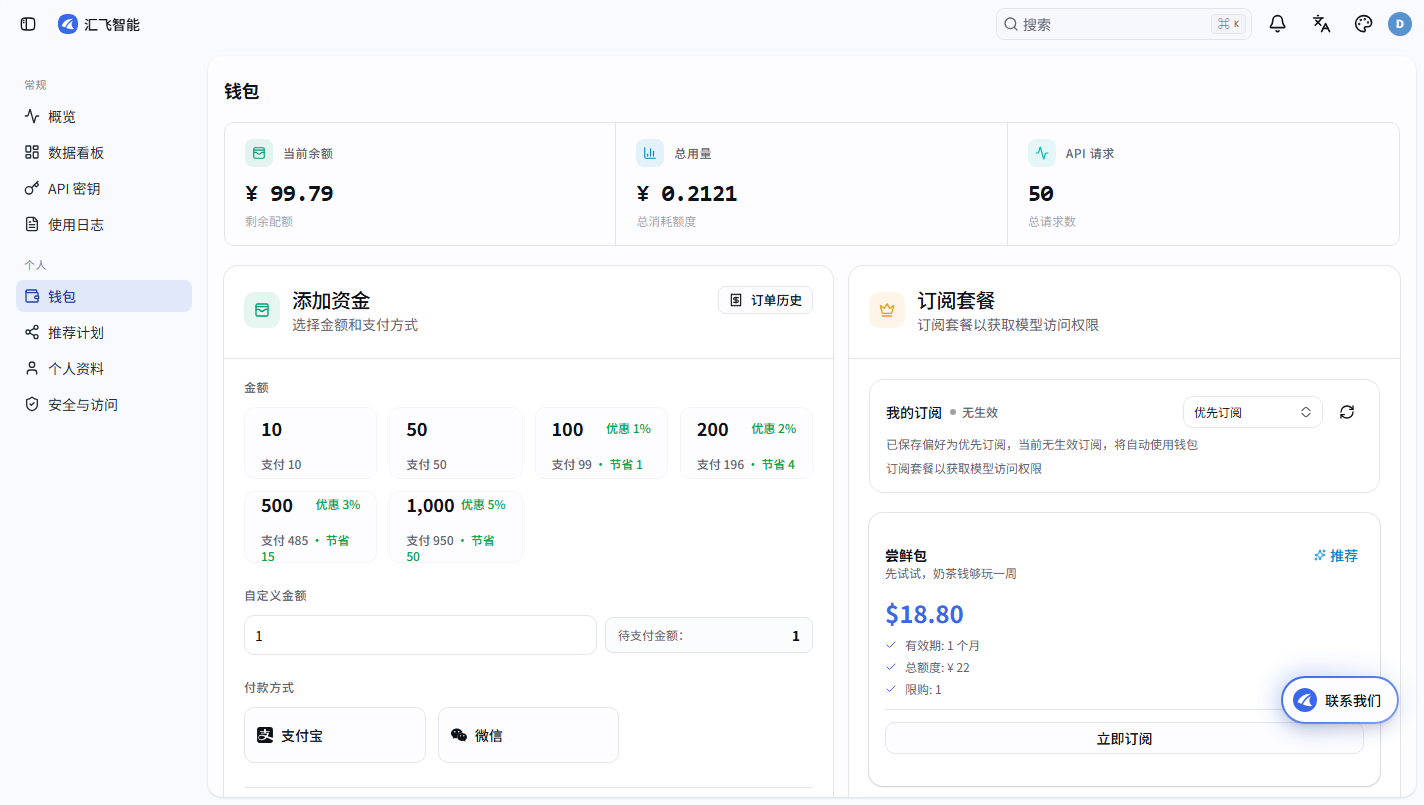
Task: Refresh my subscription with the refresh icon
Action: pos(1347,412)
